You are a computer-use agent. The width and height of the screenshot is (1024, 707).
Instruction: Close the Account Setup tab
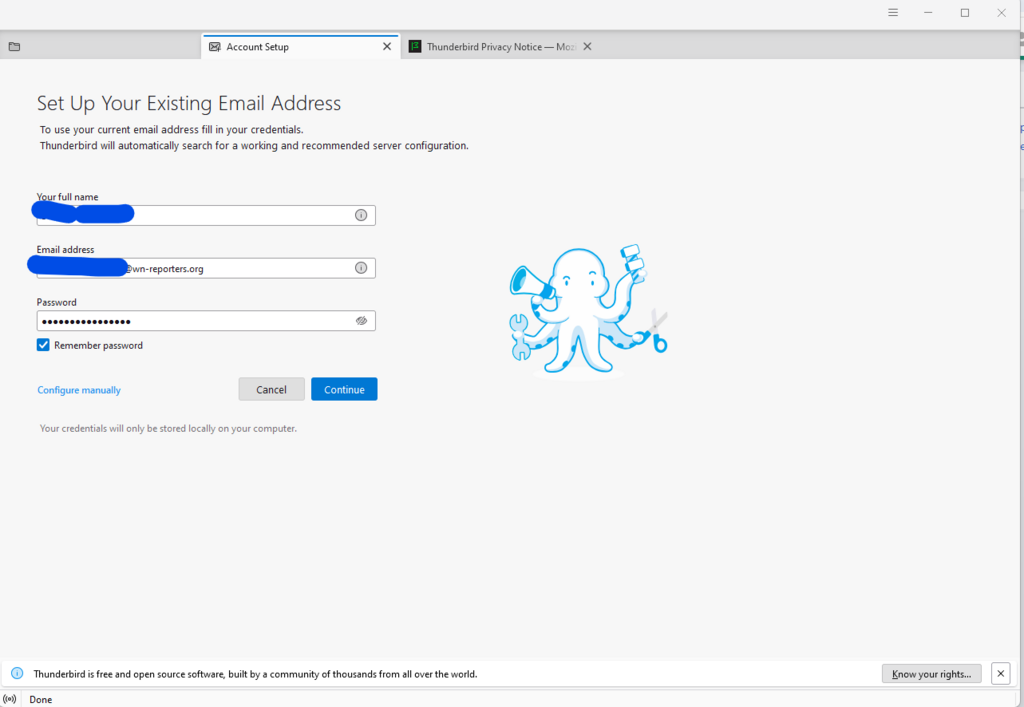387,46
